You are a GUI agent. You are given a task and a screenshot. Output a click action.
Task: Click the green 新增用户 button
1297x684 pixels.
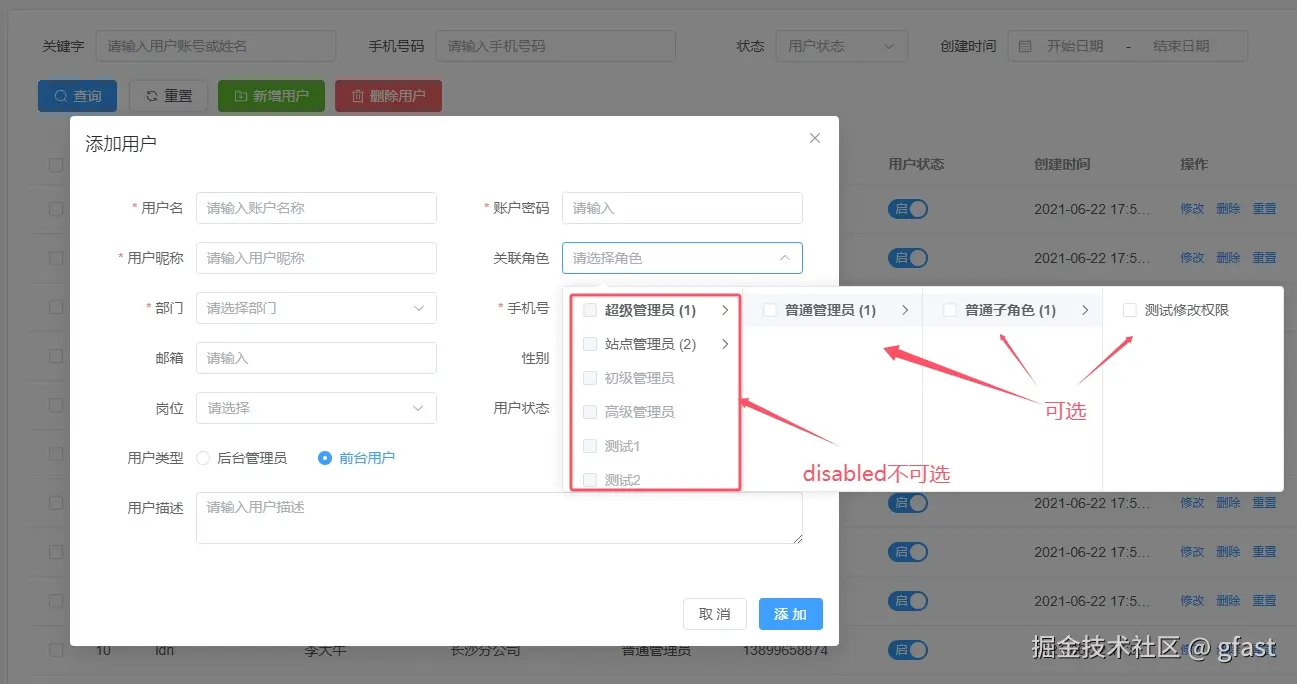point(271,96)
